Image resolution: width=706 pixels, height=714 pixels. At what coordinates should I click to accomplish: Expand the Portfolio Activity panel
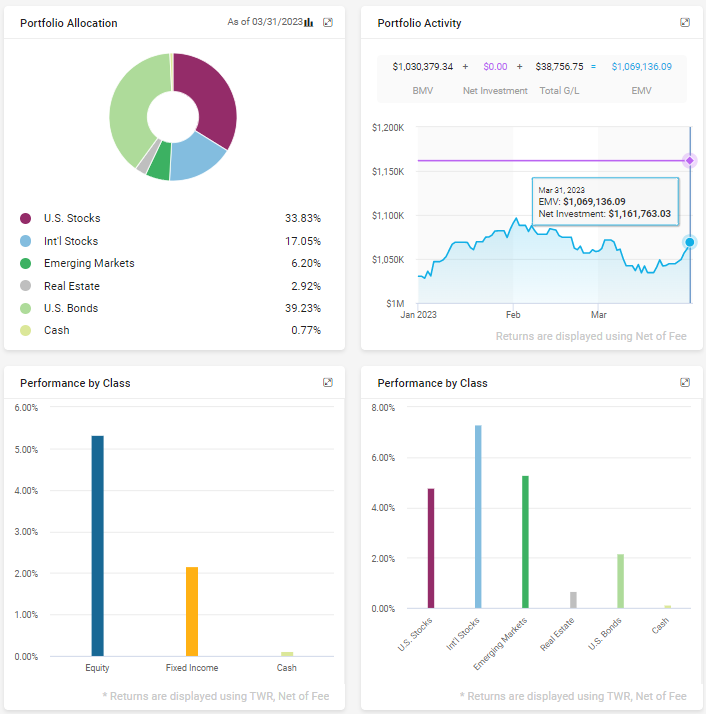[685, 22]
